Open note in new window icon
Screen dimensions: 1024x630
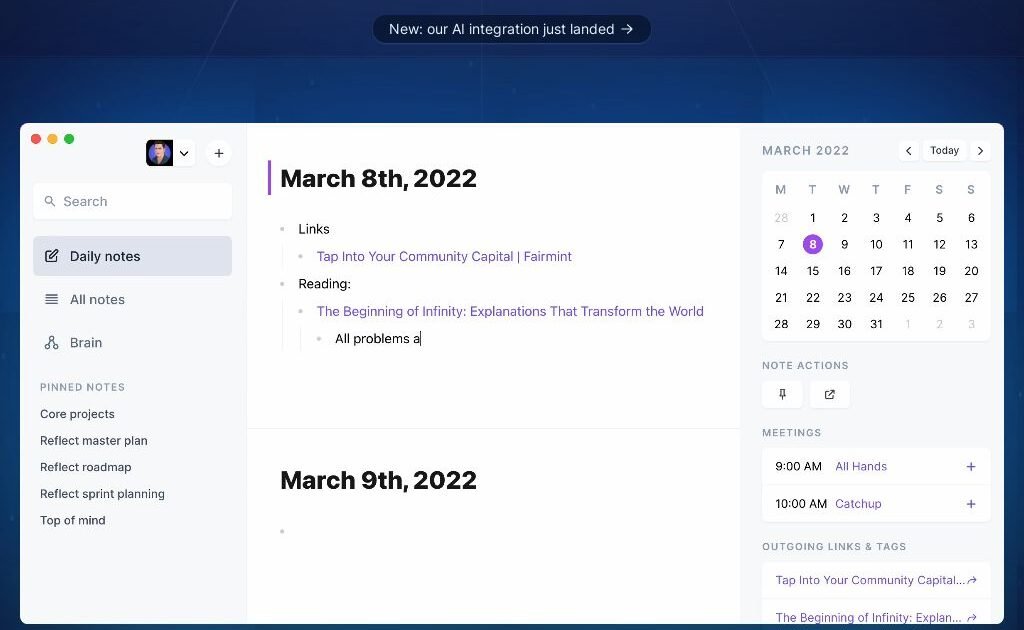(x=829, y=394)
